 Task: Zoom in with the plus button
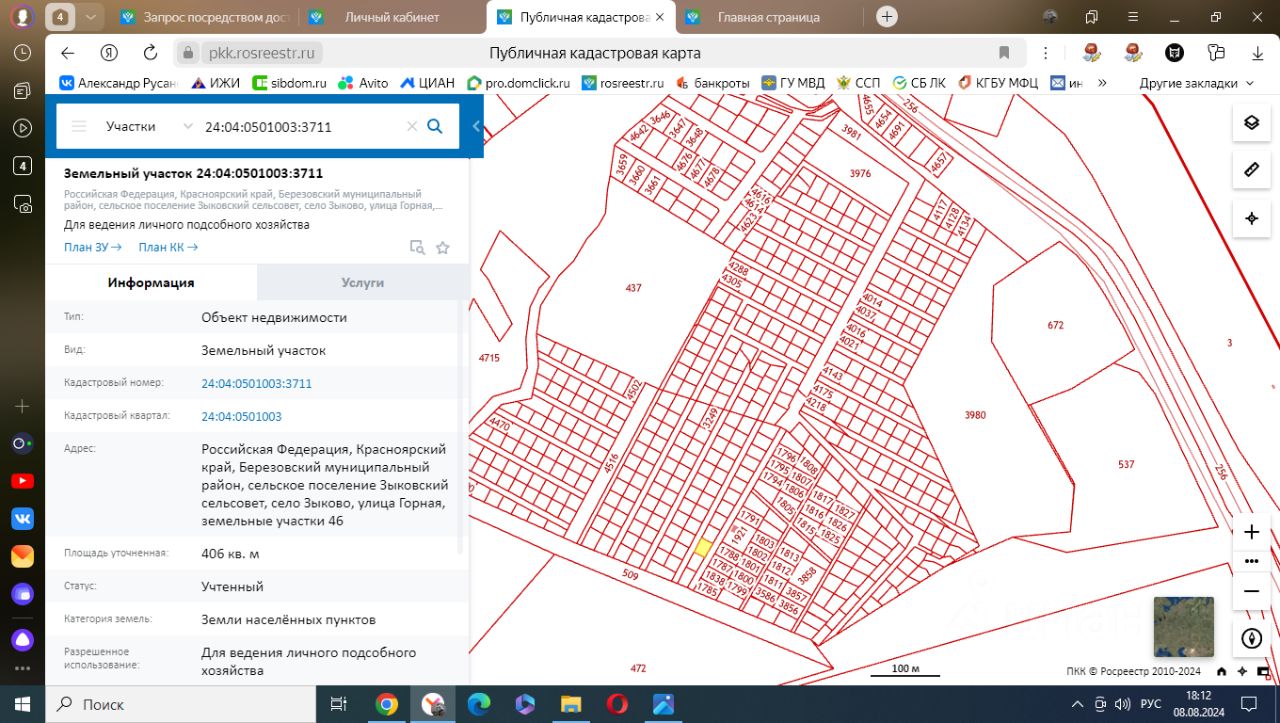click(x=1251, y=532)
